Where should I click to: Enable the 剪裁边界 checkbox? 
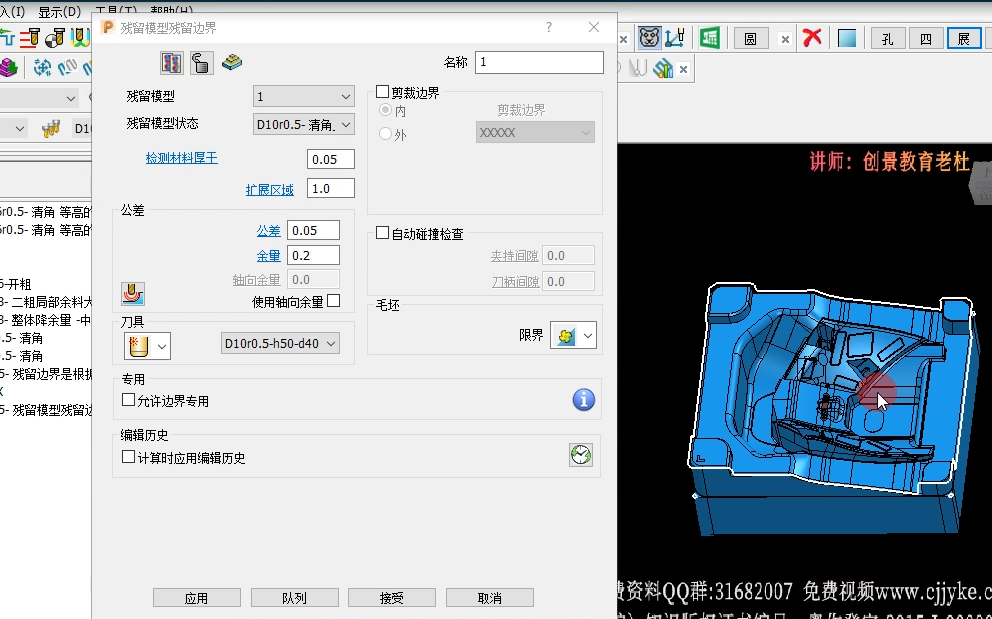click(382, 92)
